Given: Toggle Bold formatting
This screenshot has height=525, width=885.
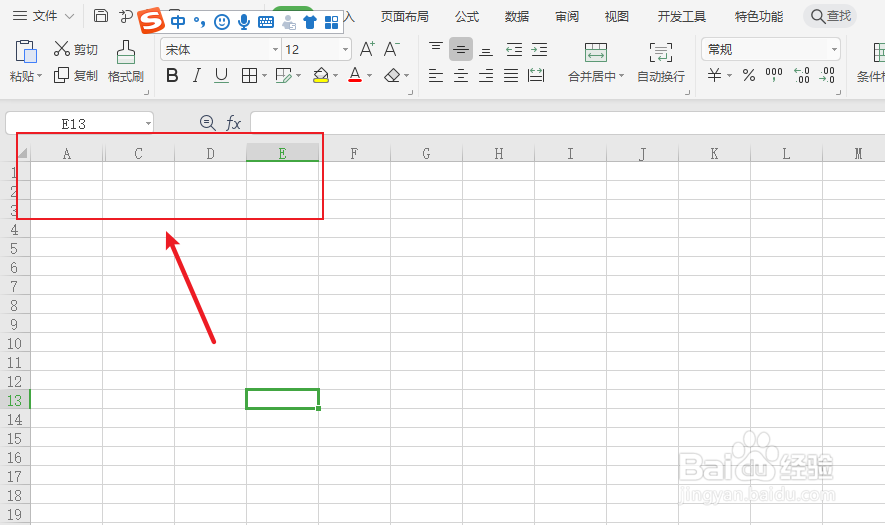Looking at the screenshot, I should [x=173, y=75].
